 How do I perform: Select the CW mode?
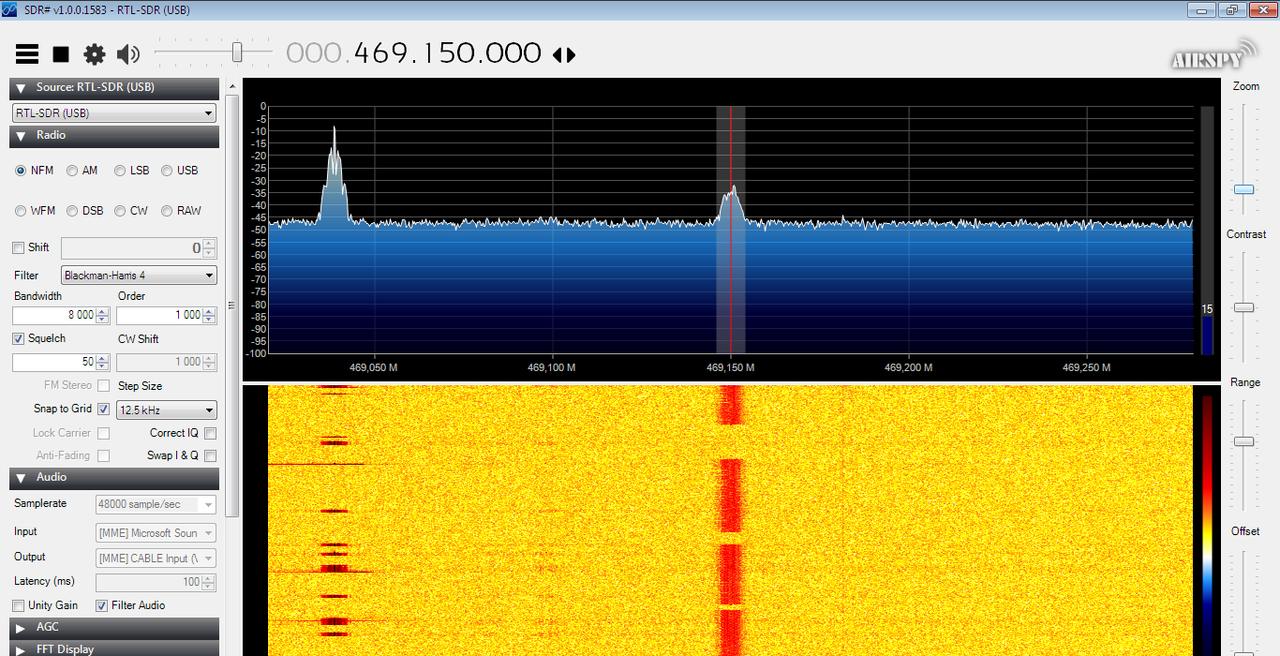pos(120,211)
